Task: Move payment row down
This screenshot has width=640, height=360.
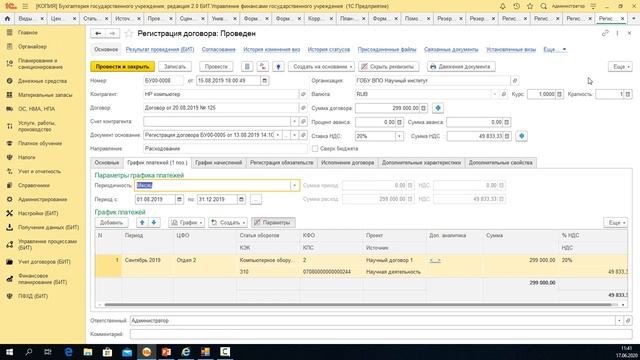Action: click(154, 222)
